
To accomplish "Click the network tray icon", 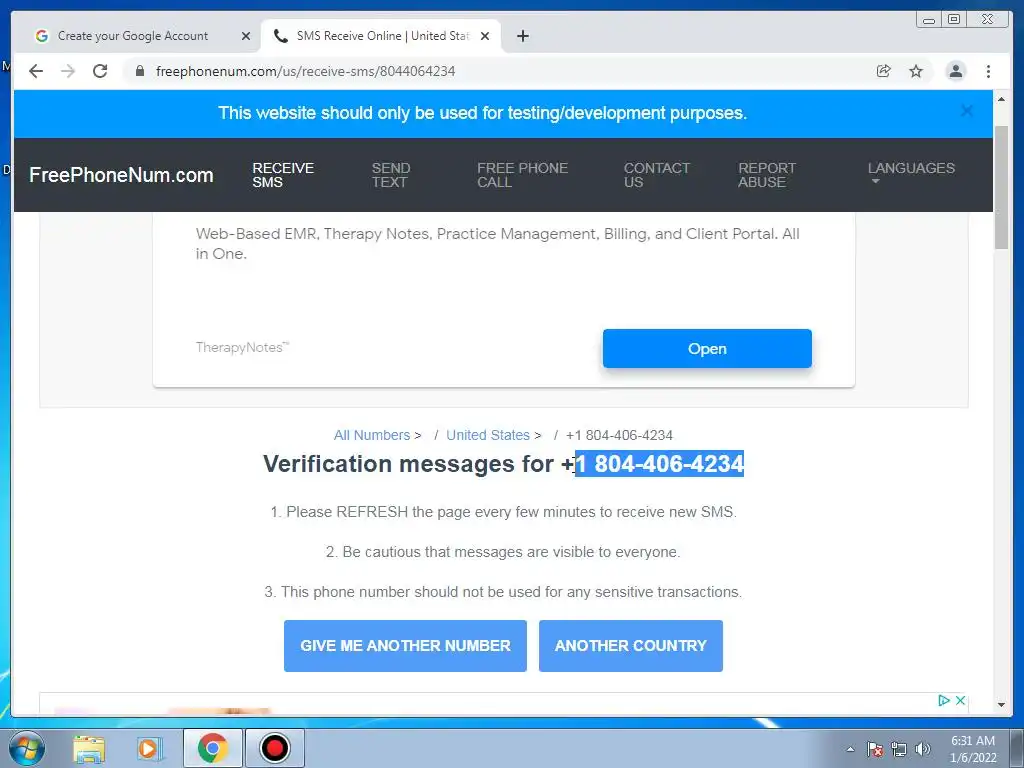I will point(899,749).
